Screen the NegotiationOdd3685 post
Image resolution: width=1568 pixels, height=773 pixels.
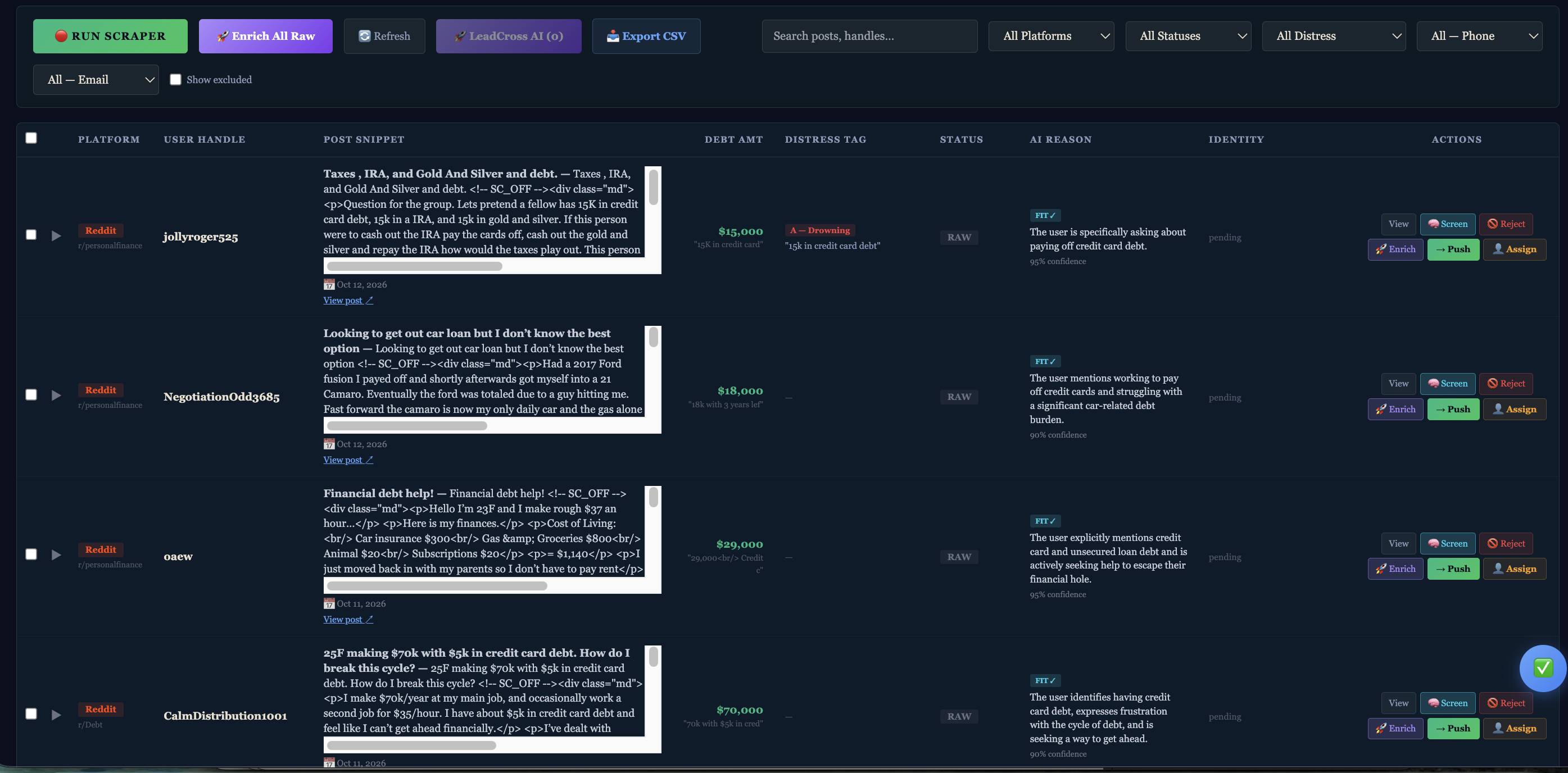click(x=1448, y=384)
